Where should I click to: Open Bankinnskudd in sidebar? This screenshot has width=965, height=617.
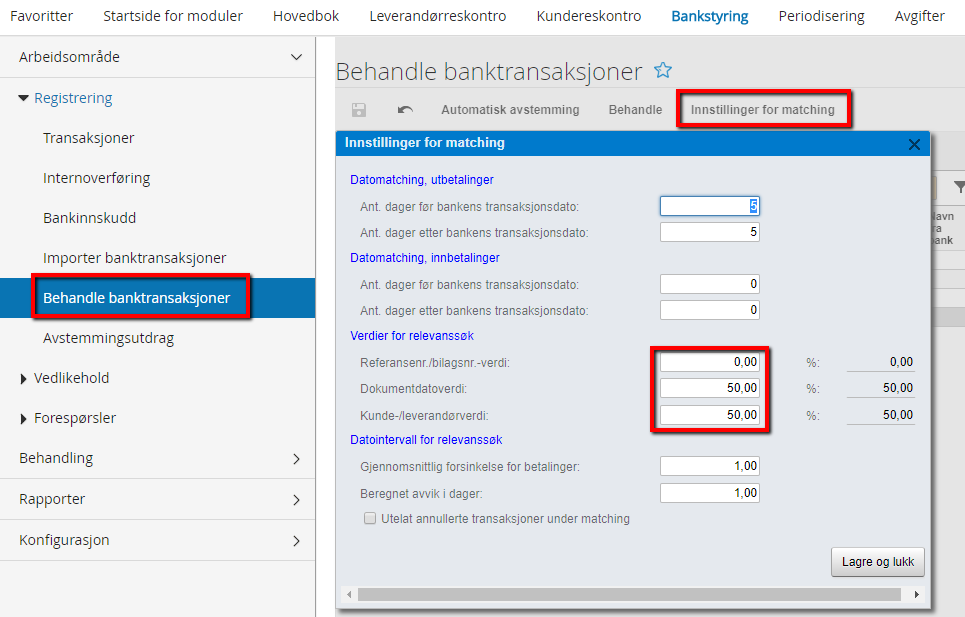(89, 218)
